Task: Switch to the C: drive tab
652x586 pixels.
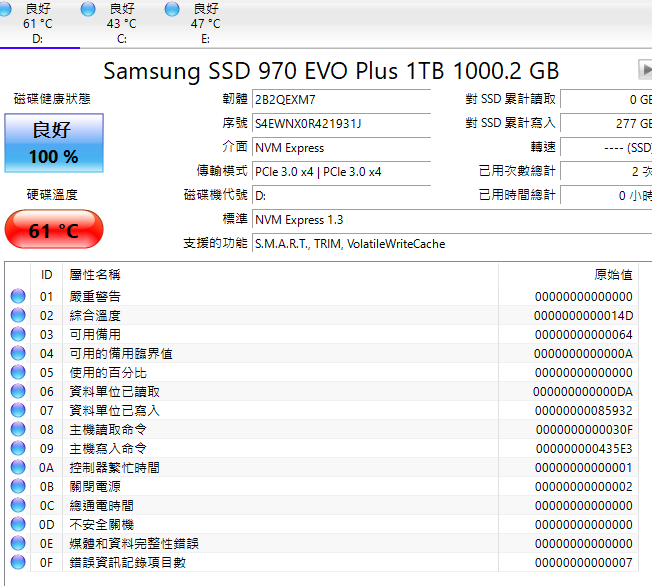Action: click(x=121, y=23)
